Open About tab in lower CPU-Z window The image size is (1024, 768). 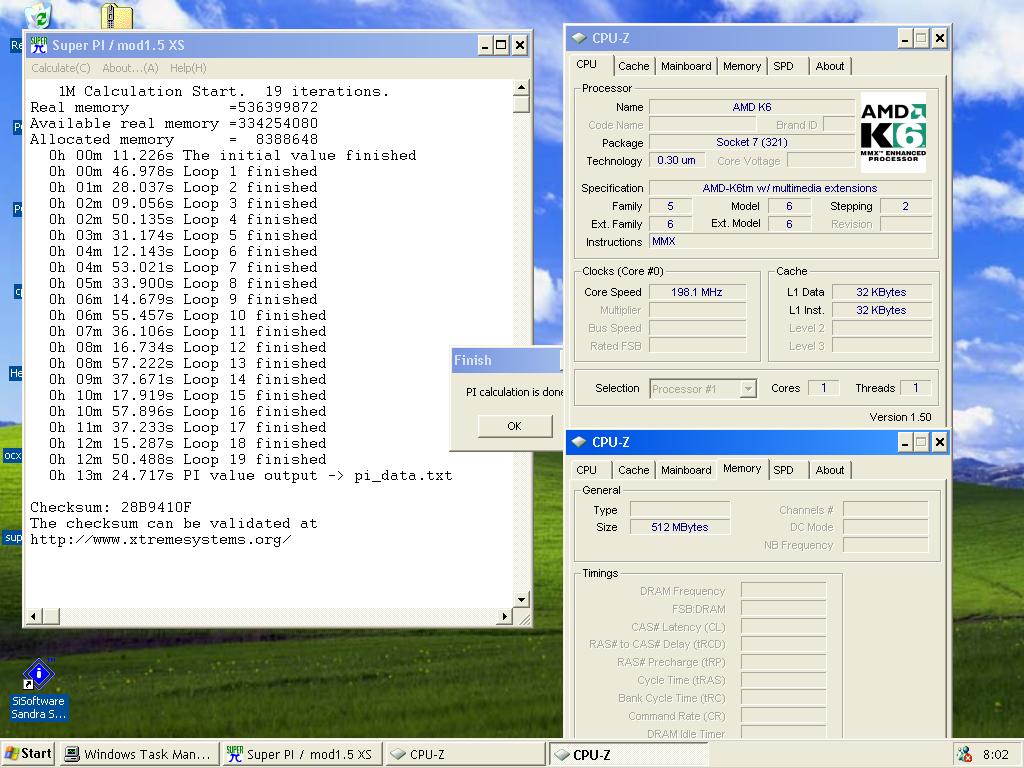click(829, 470)
